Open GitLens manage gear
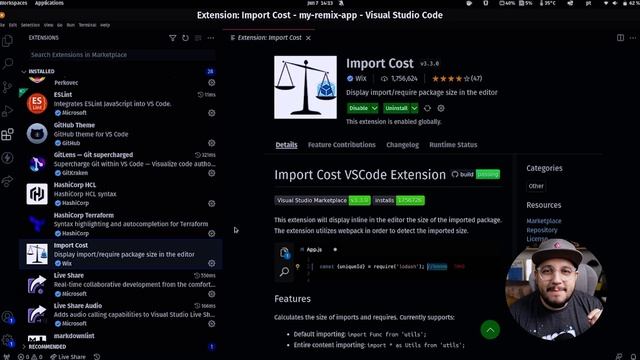Screen dimensions: 640x360 click(211, 173)
